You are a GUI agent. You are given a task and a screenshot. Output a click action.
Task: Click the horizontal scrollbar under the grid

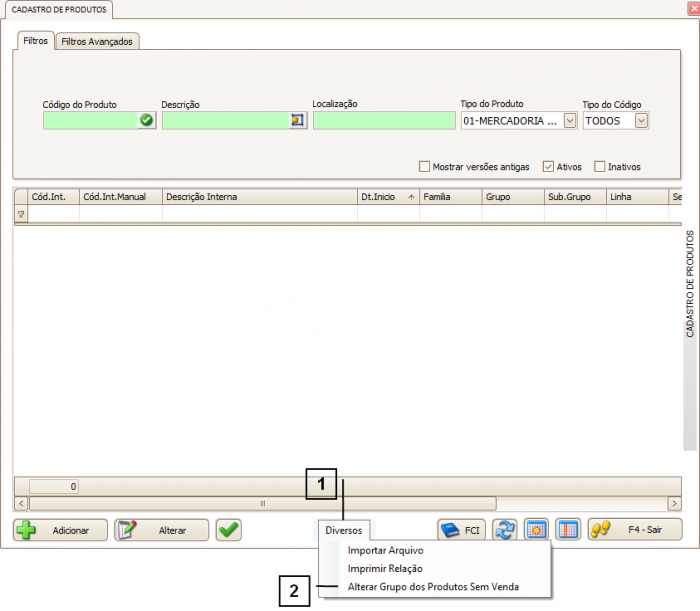pyautogui.click(x=262, y=503)
